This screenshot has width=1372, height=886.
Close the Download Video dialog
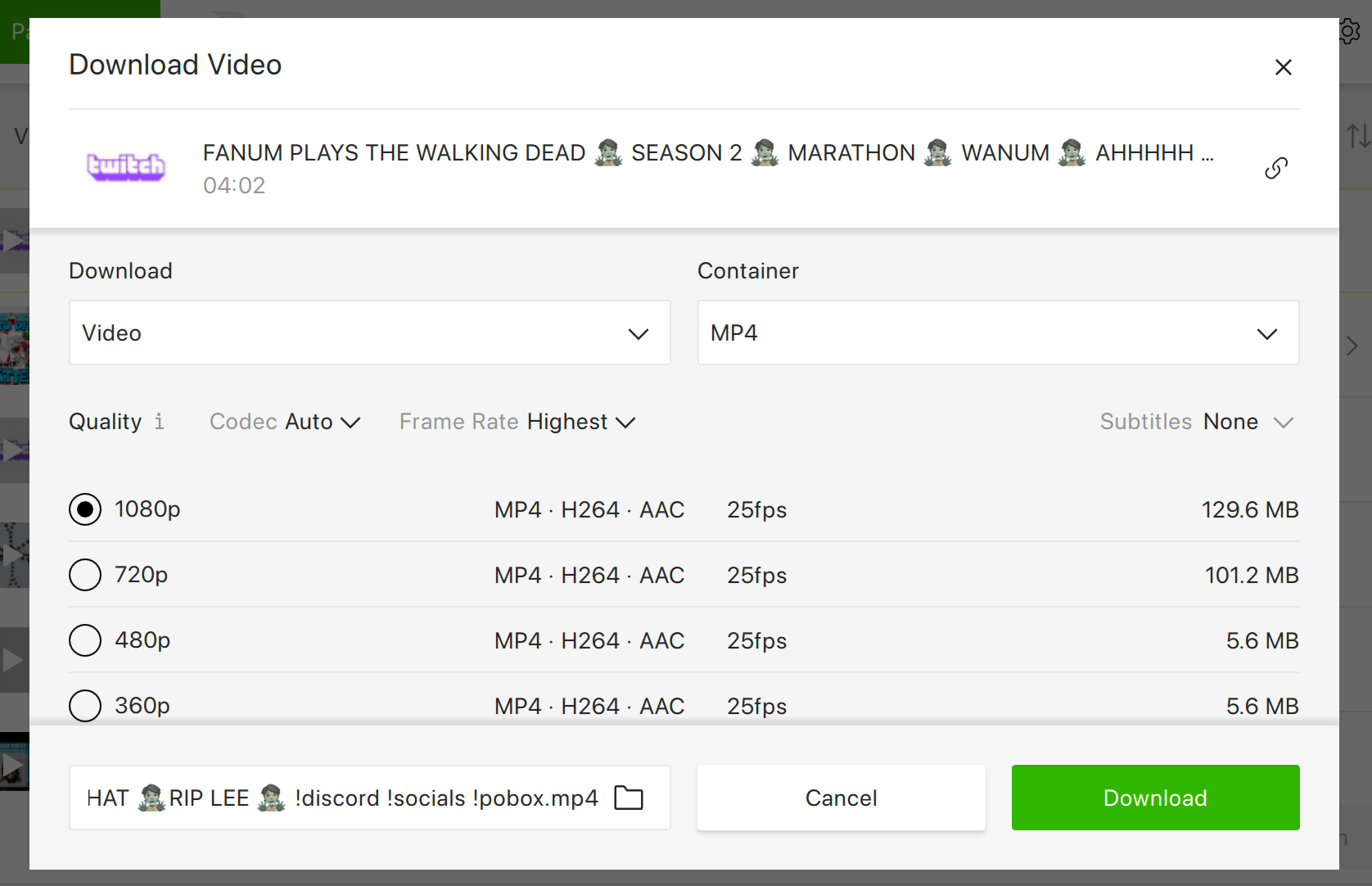tap(1283, 67)
